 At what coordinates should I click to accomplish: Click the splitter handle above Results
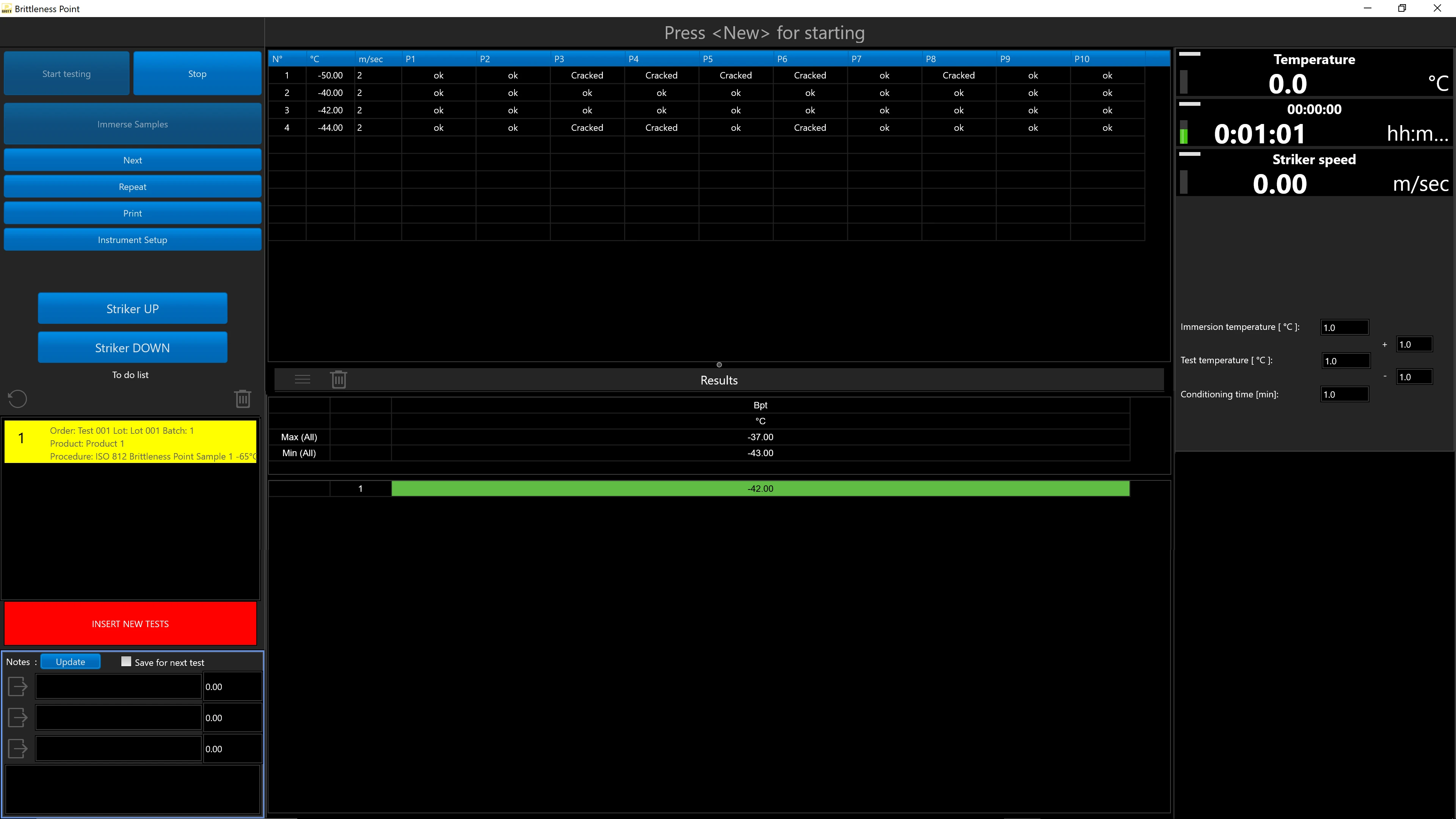click(719, 364)
